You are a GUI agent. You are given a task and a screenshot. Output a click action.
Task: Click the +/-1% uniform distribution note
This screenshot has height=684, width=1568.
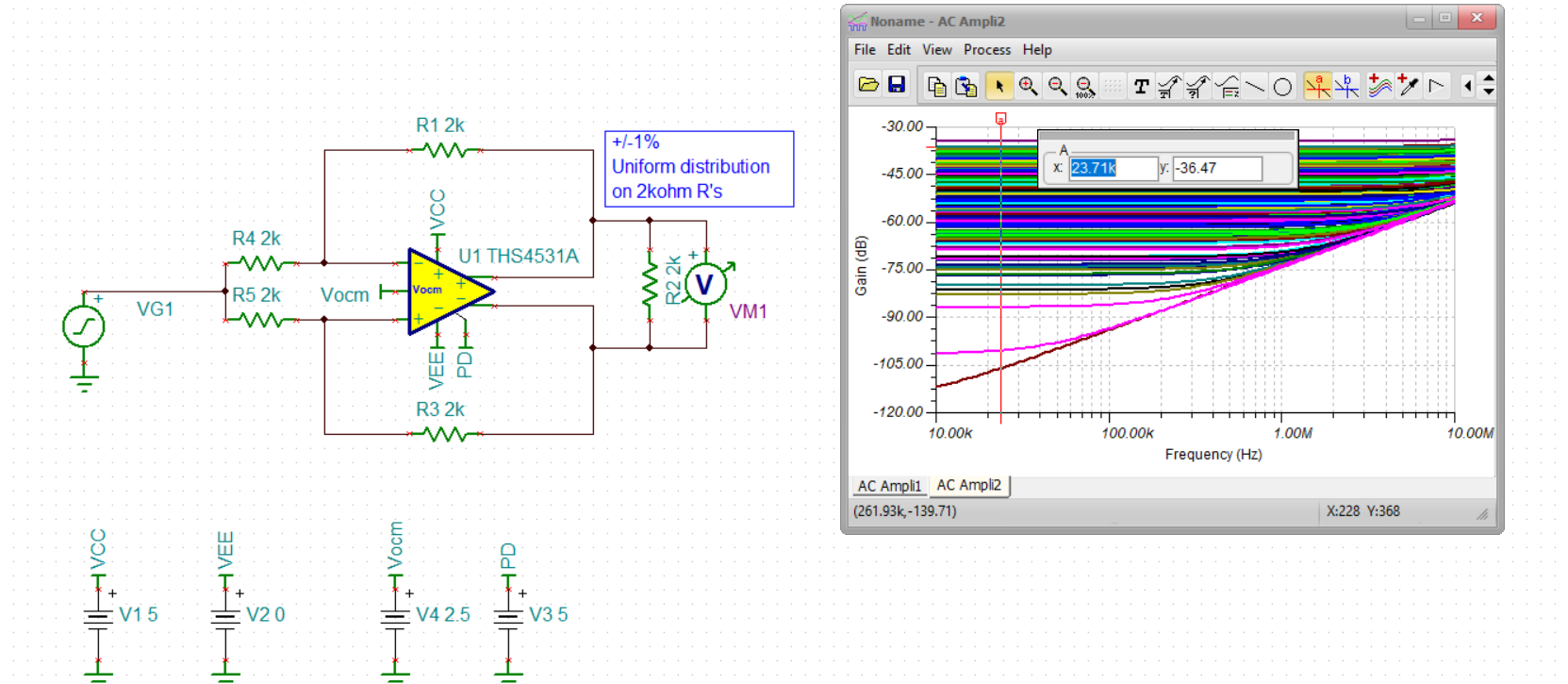pos(699,168)
